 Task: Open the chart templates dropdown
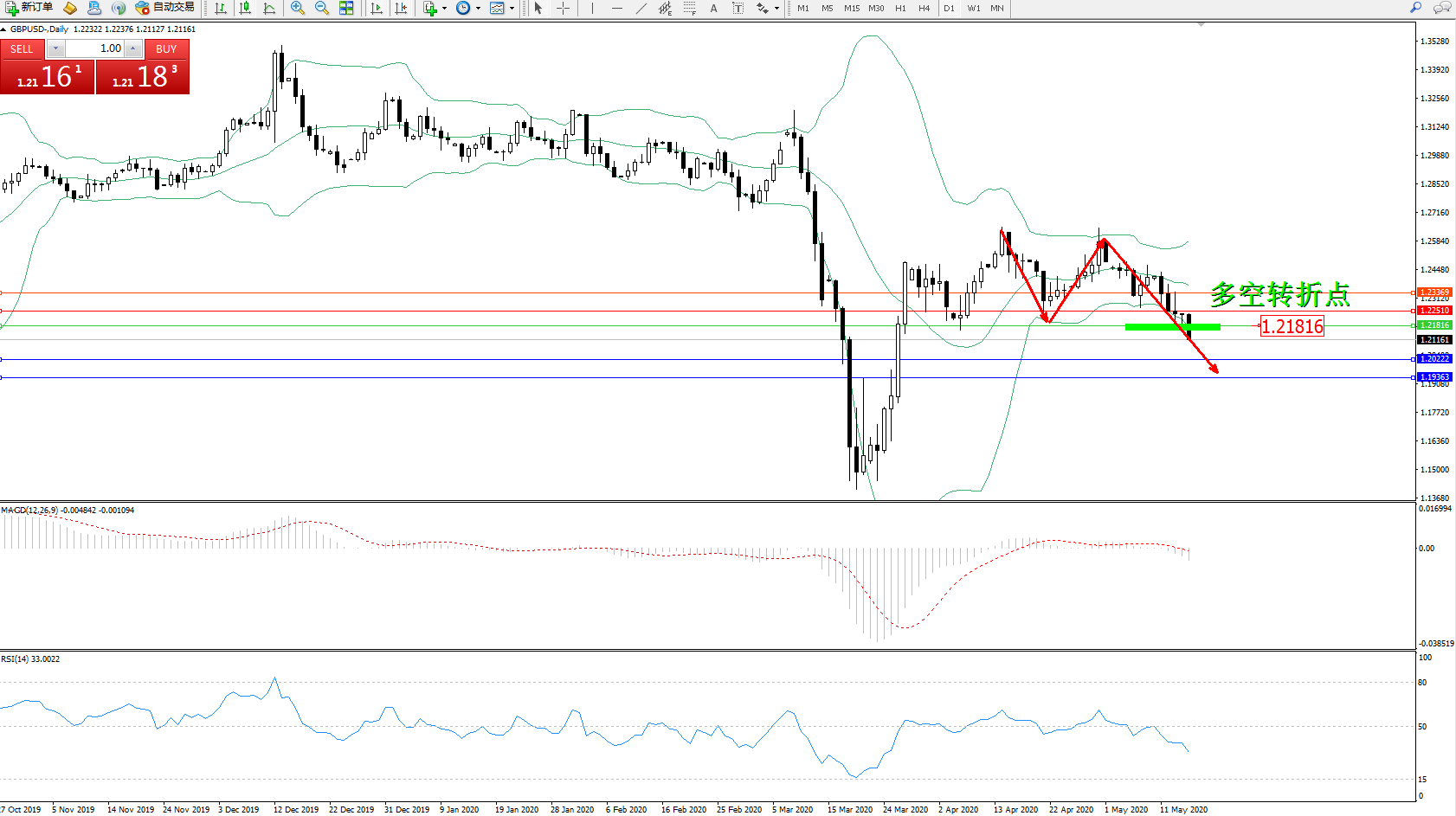tap(502, 8)
